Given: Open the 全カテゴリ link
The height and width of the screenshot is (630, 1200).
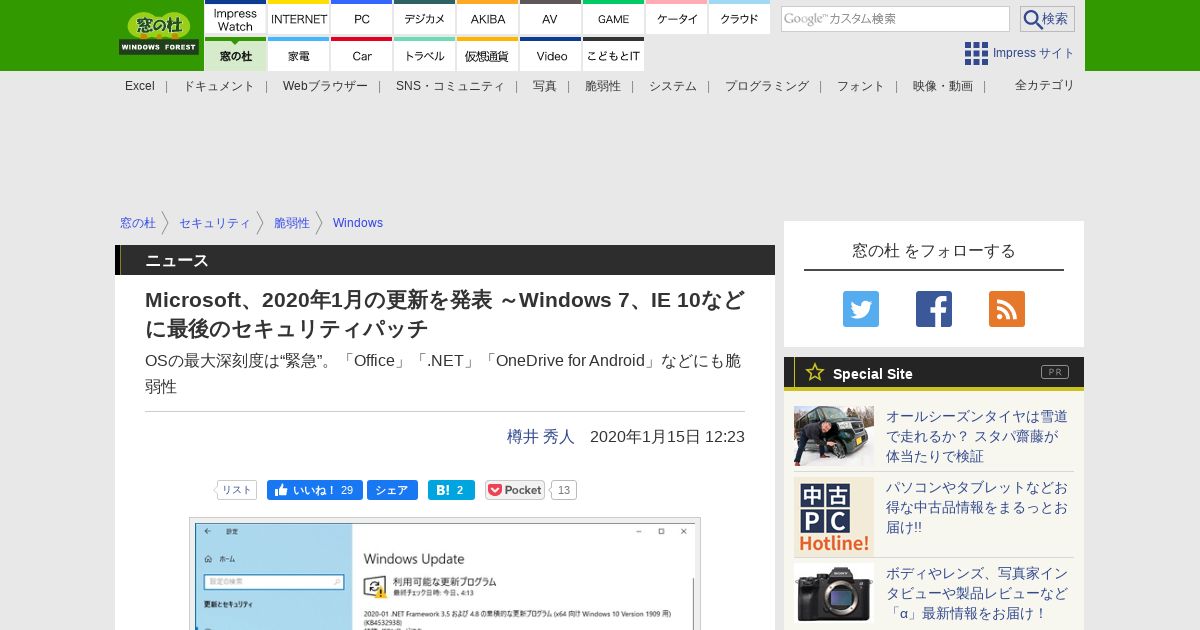Looking at the screenshot, I should (1045, 85).
